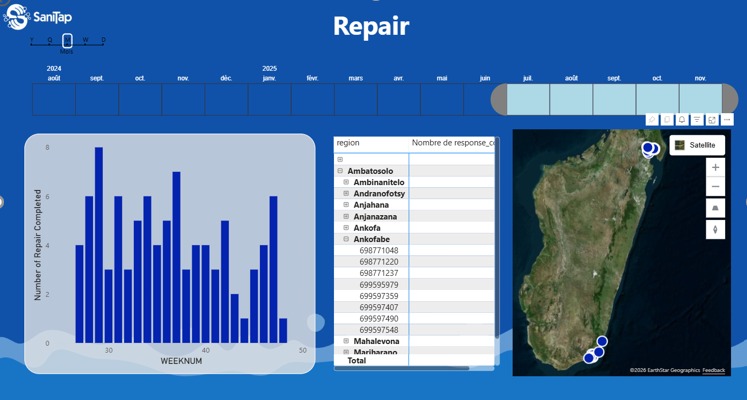Select W granularity on timeline scale
Screen dimensions: 747x400
[x=85, y=40]
